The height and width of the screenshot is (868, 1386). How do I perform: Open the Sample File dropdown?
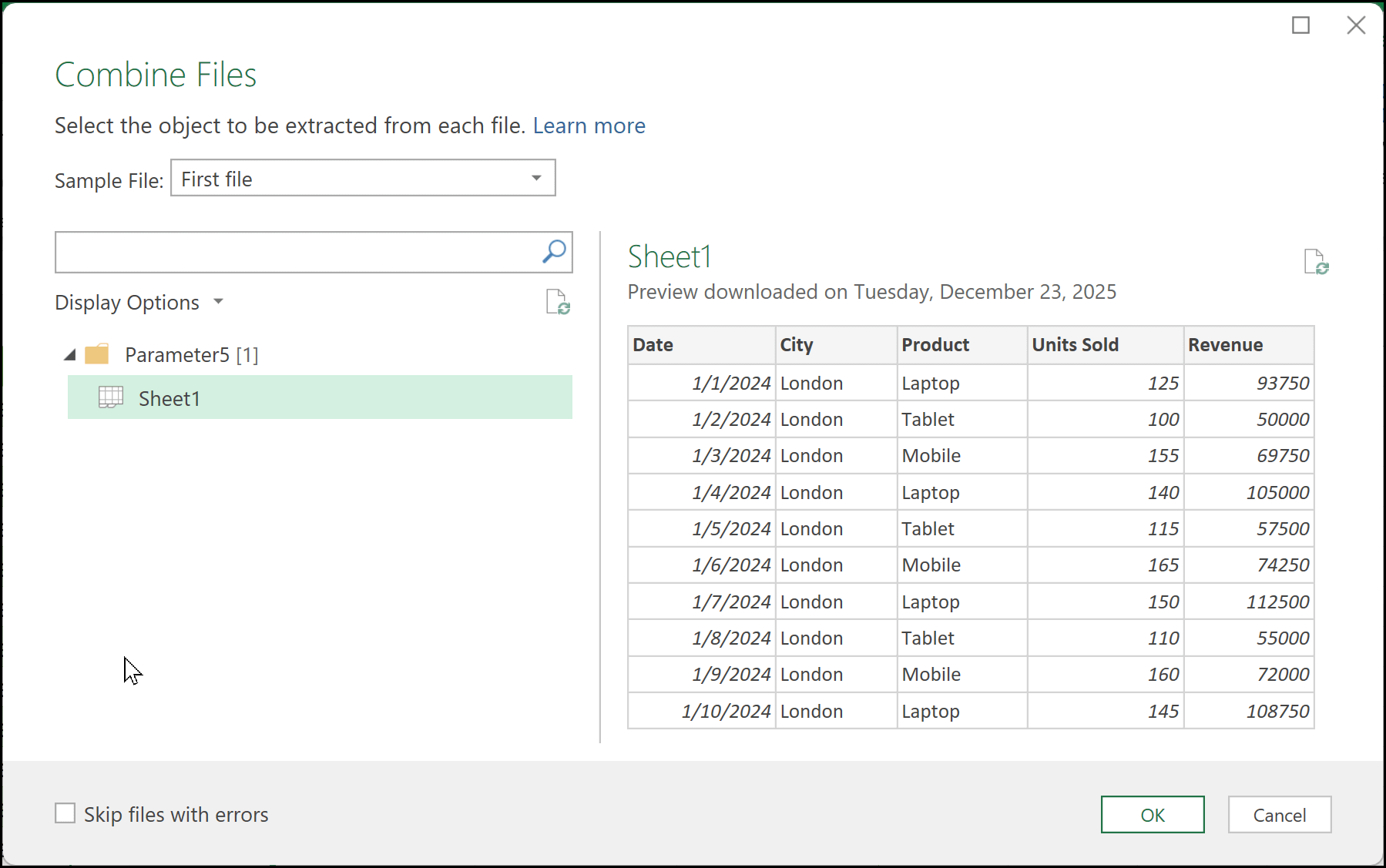point(536,178)
